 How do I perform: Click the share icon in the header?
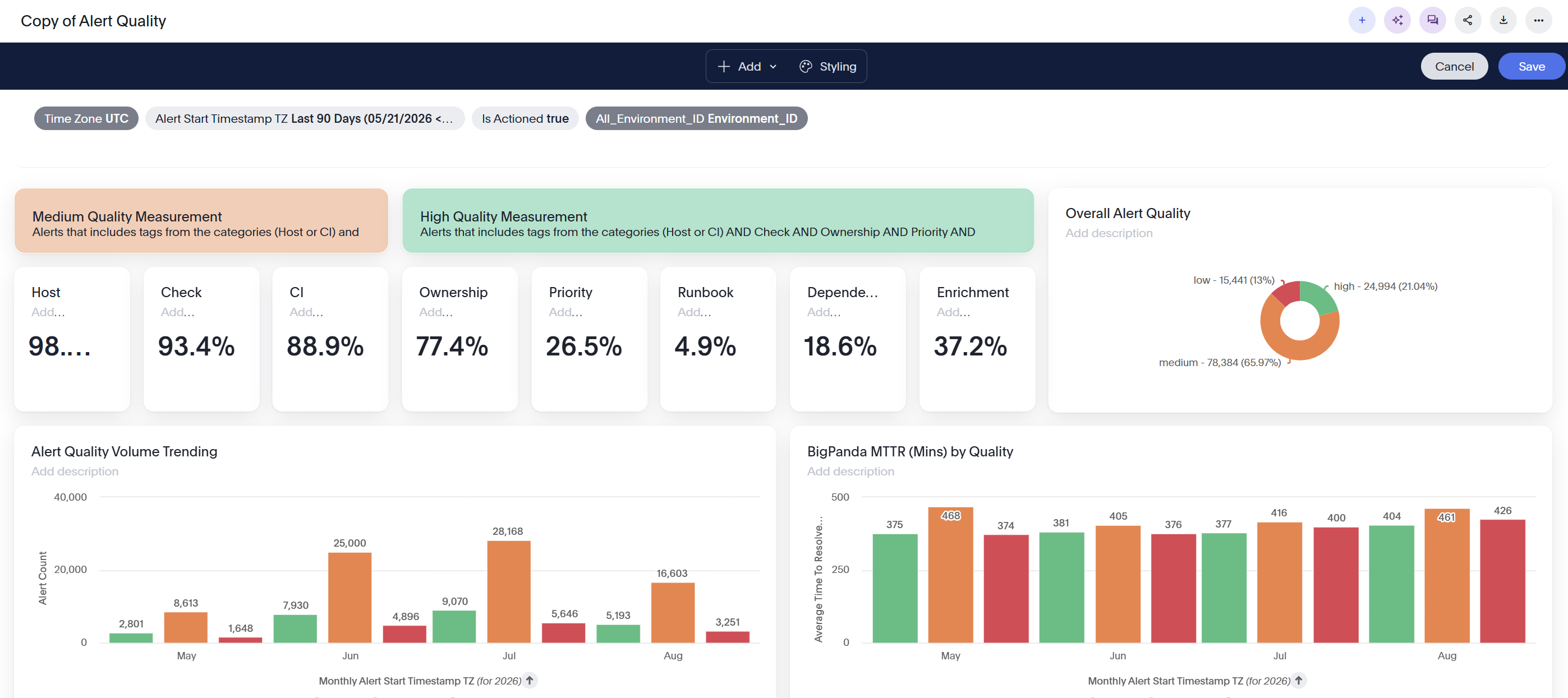pyautogui.click(x=1468, y=20)
